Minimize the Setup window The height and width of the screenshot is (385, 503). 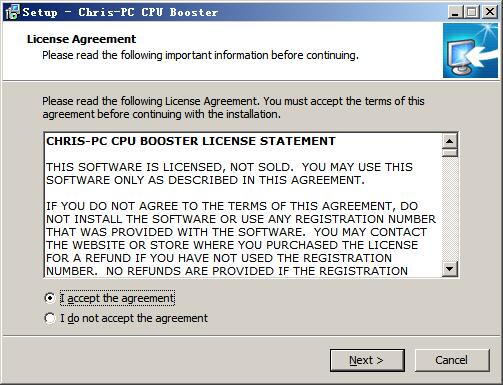coord(455,12)
